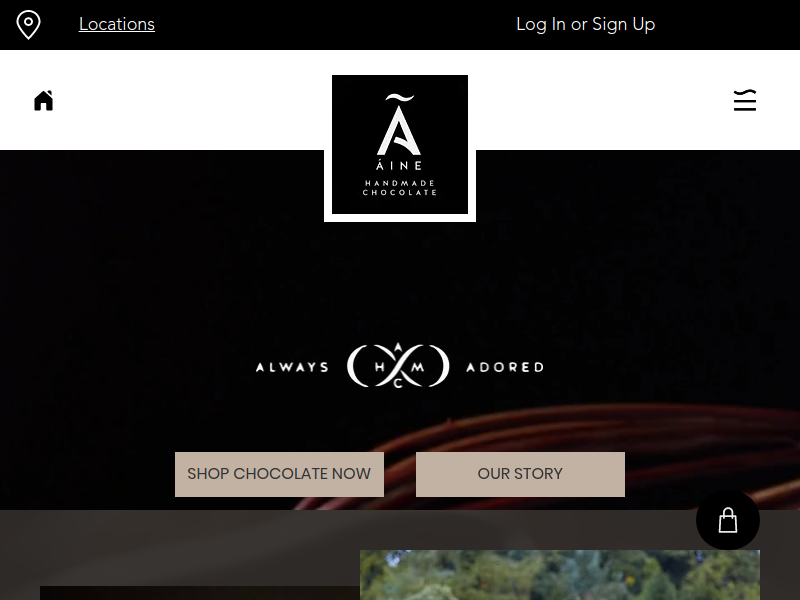
Task: Click the stylized Ã letter mark
Action: [399, 124]
